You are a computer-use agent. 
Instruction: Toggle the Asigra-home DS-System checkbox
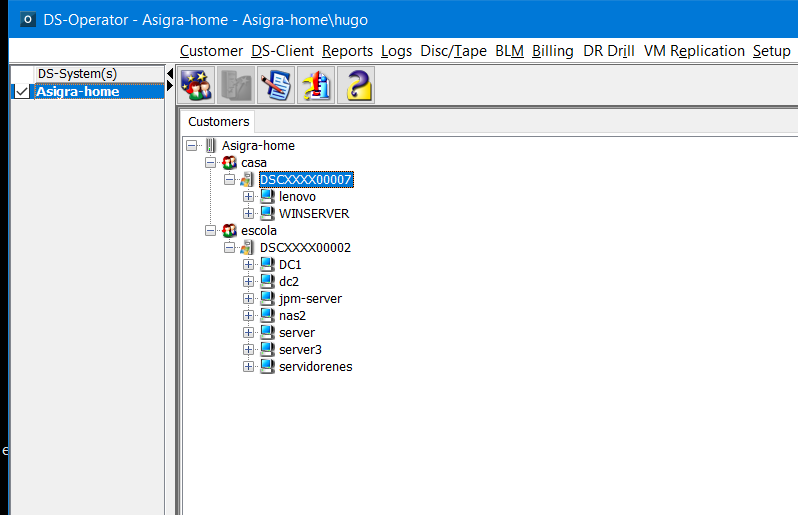tap(22, 92)
